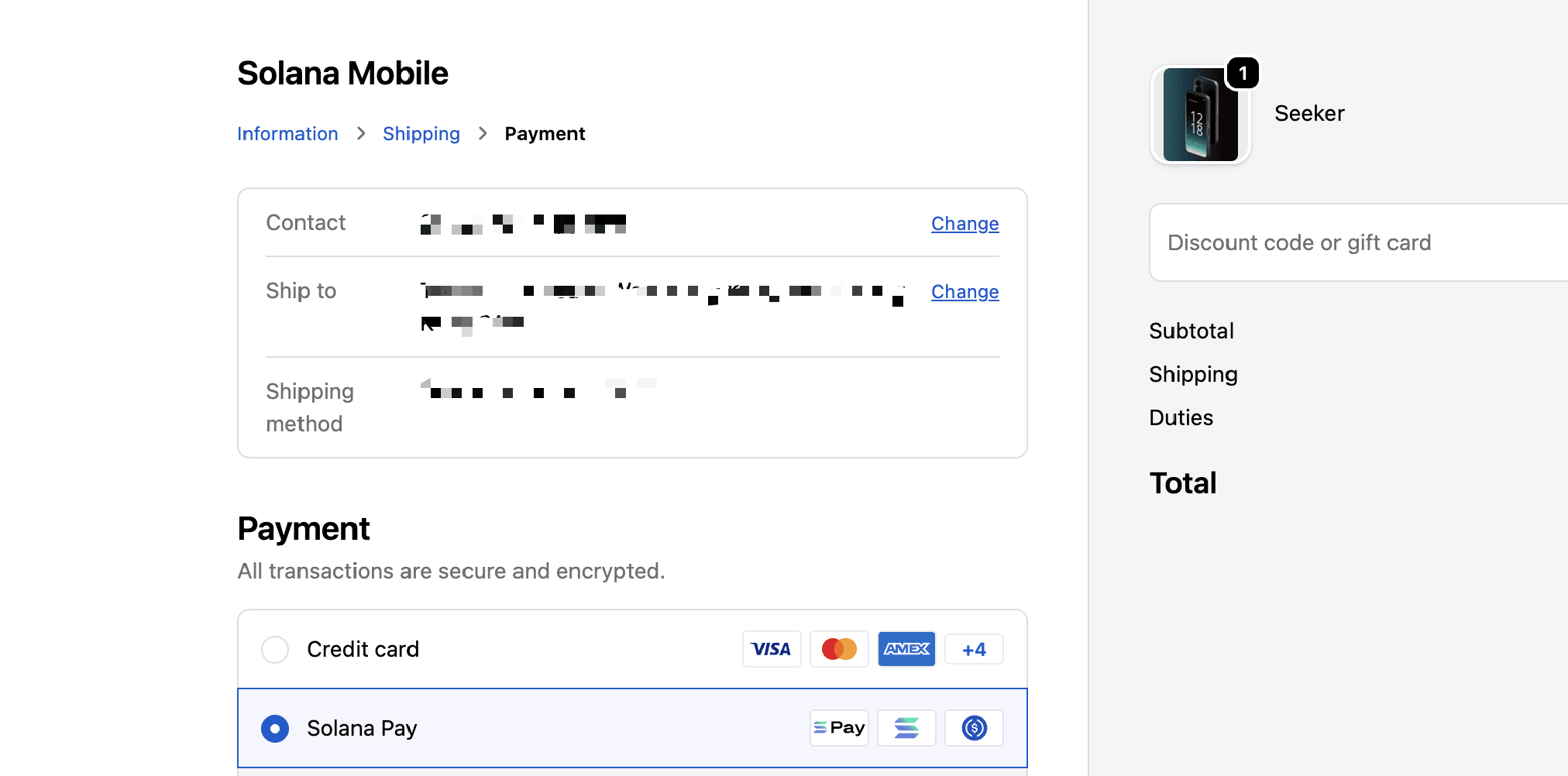Click the Visa card icon
This screenshot has height=776, width=1568.
(771, 649)
